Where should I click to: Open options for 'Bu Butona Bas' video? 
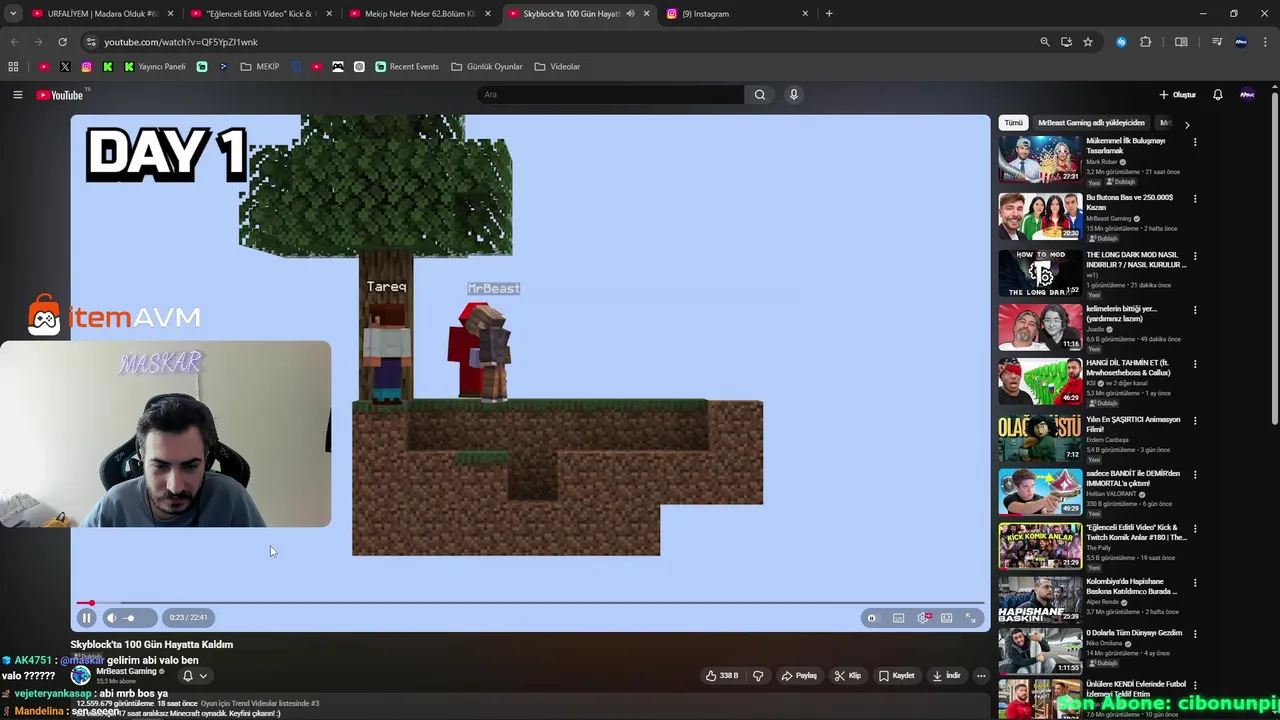tap(1195, 199)
